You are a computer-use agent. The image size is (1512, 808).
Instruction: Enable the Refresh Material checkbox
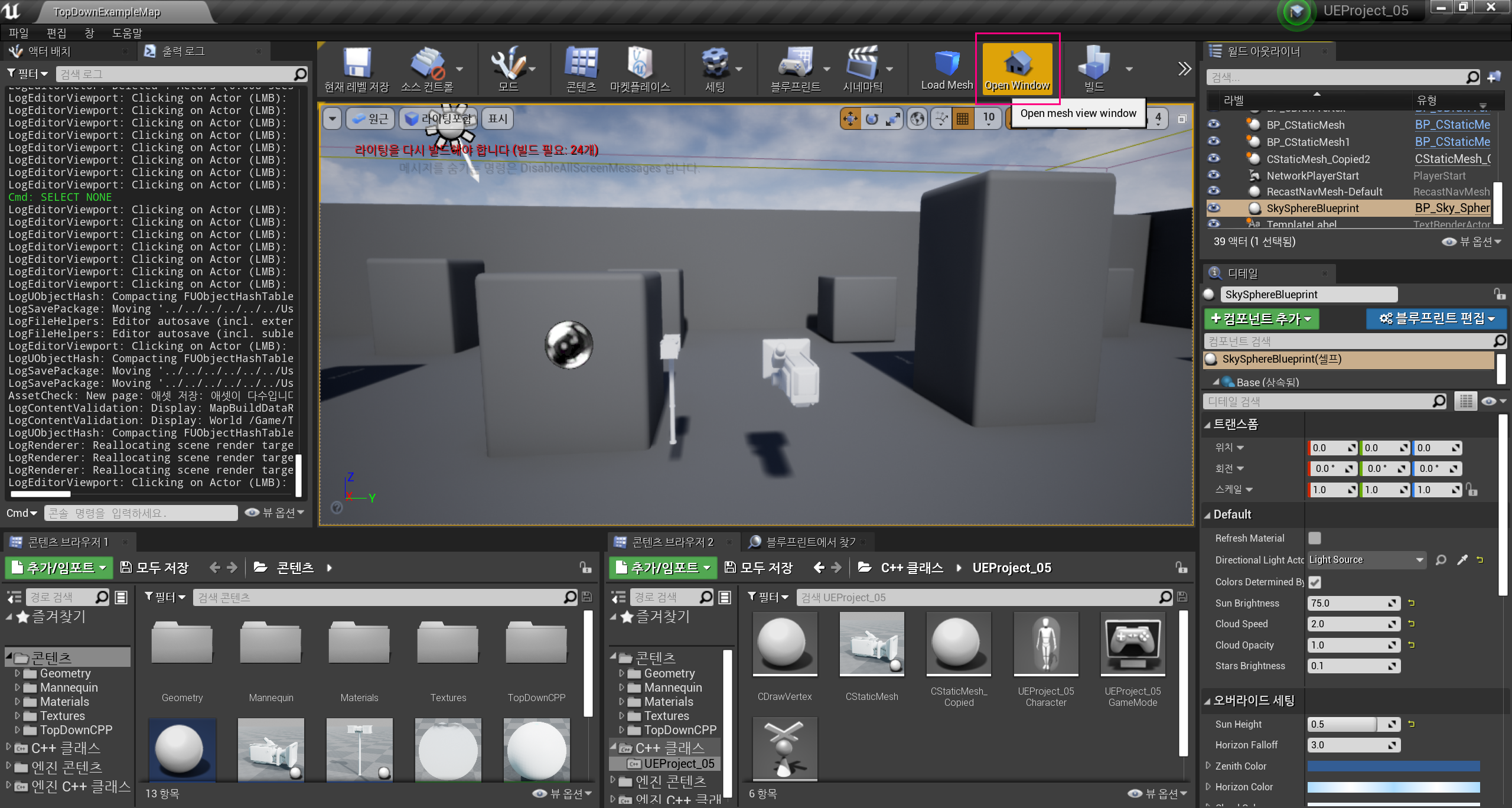point(1314,538)
